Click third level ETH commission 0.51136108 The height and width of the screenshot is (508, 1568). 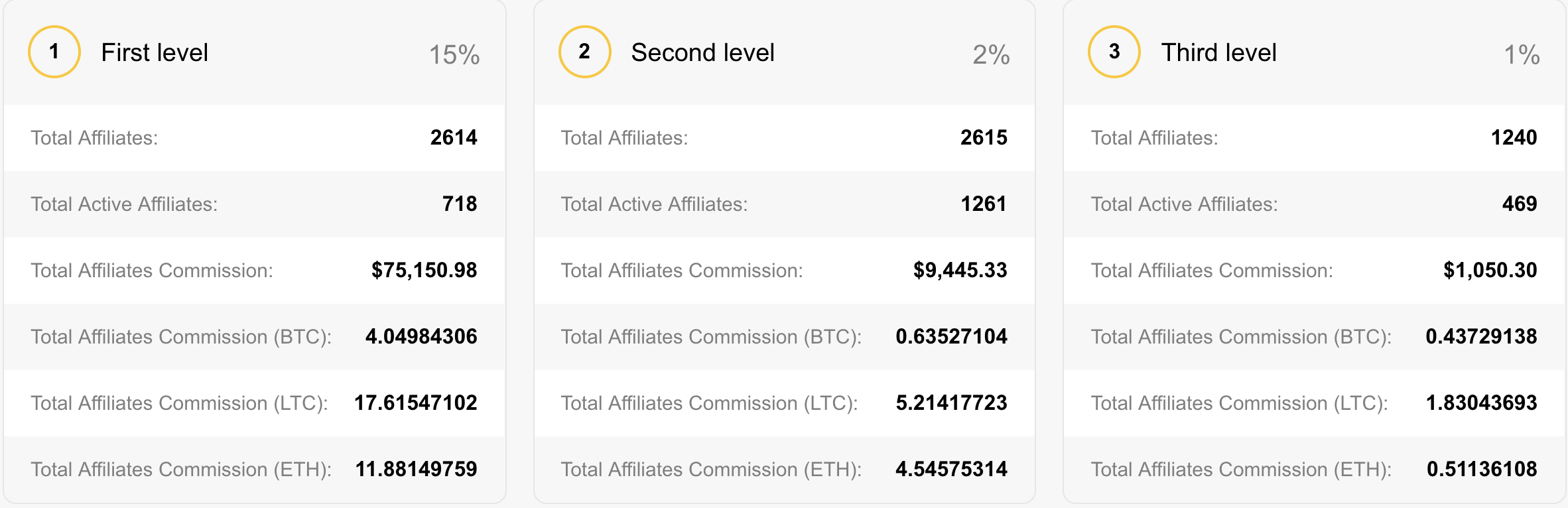[1482, 469]
